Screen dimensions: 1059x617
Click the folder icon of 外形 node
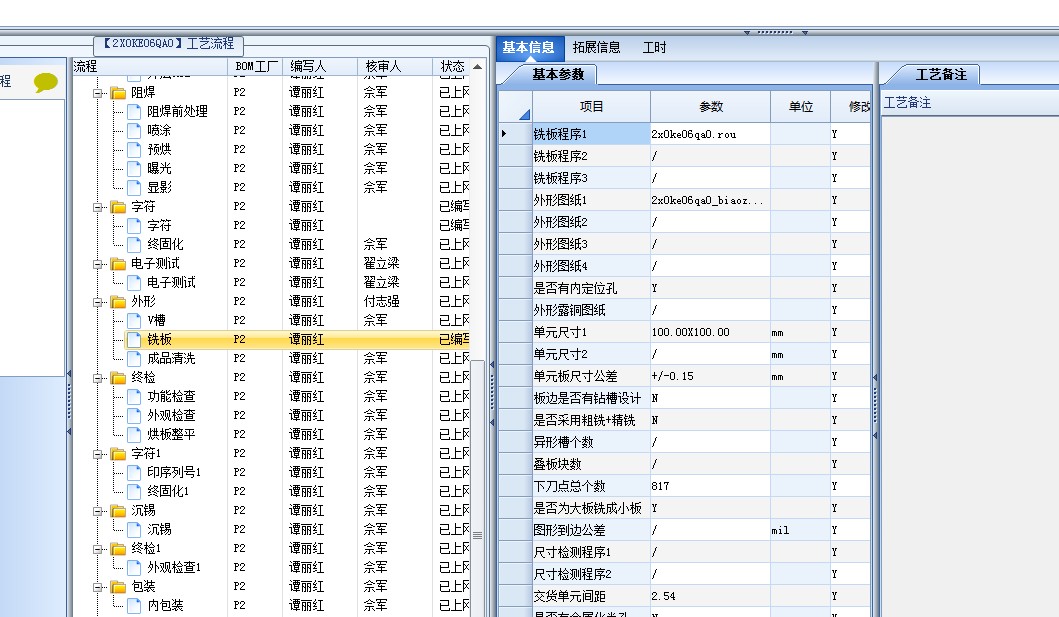pyautogui.click(x=118, y=301)
